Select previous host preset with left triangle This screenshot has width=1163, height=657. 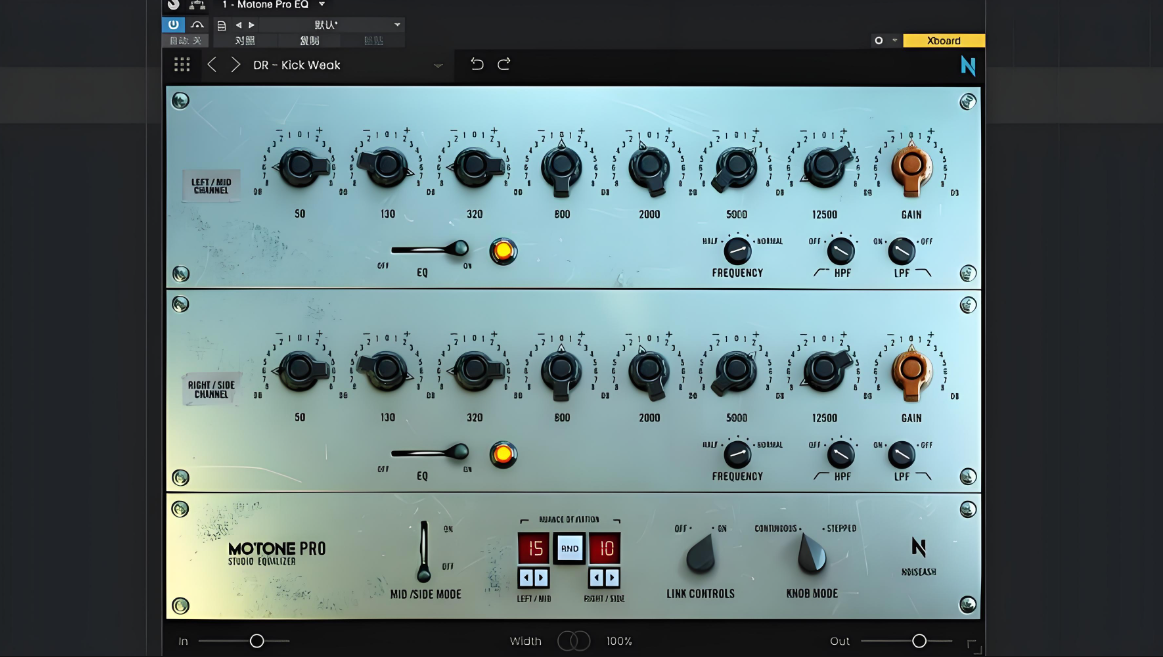(238, 25)
